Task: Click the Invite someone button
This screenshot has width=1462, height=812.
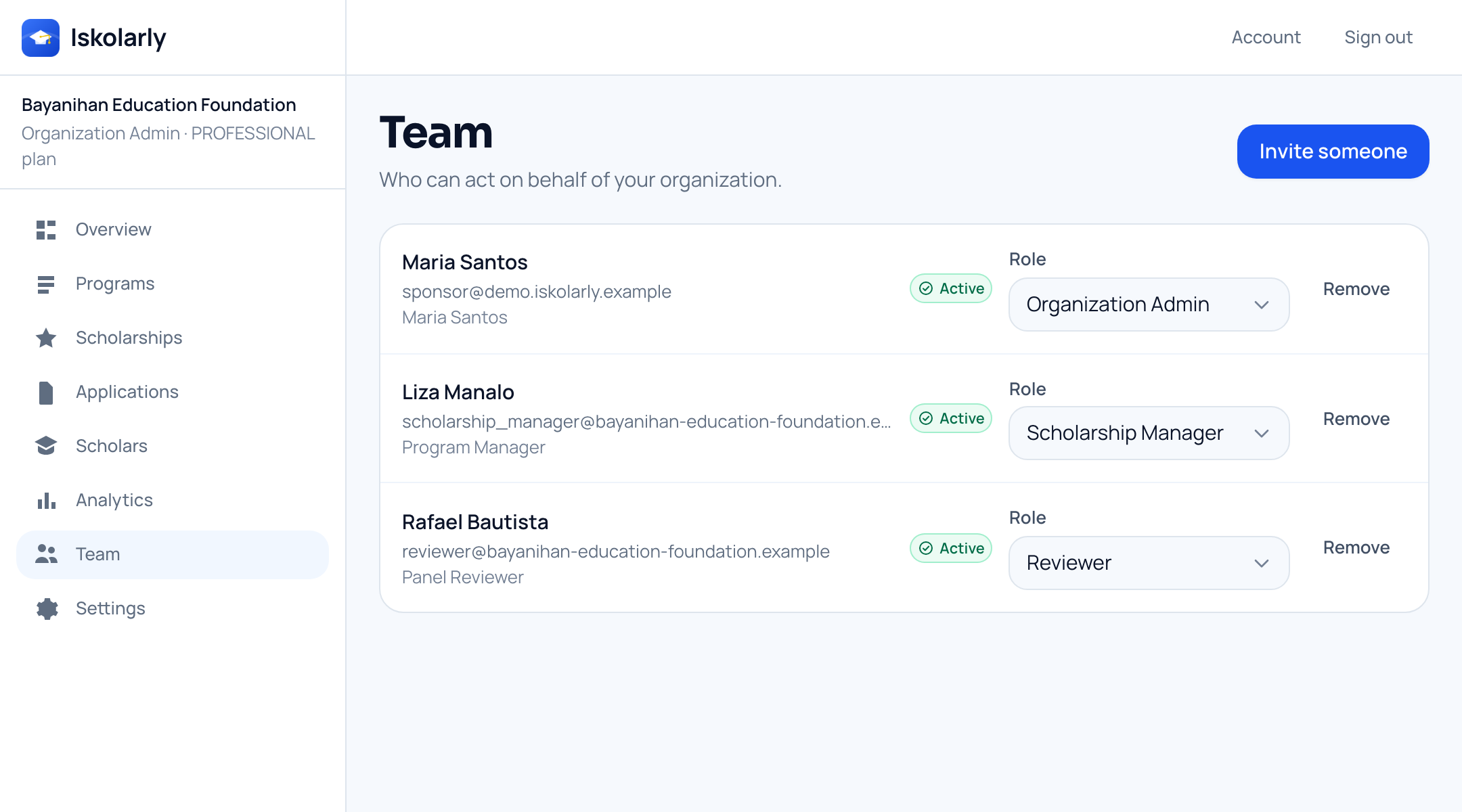Action: point(1333,152)
